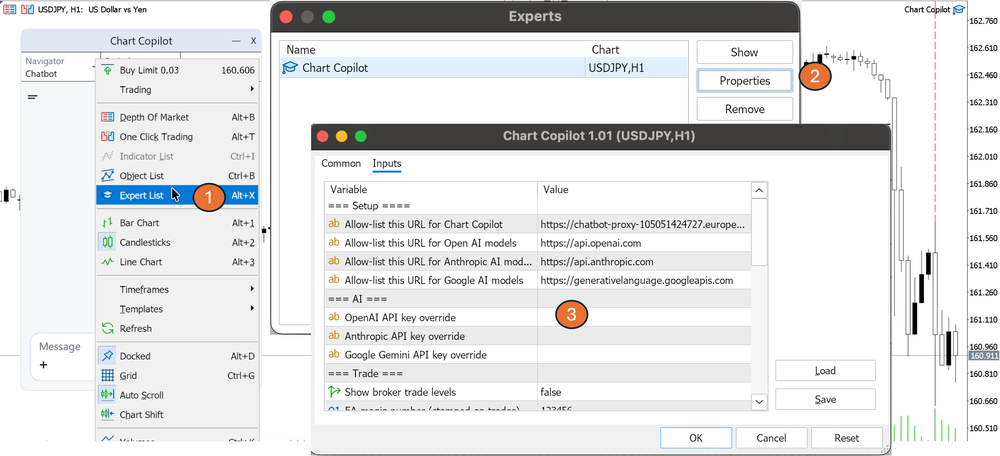Click OK in Chart Copilot properties dialog
The height and width of the screenshot is (456, 1000).
click(x=696, y=438)
